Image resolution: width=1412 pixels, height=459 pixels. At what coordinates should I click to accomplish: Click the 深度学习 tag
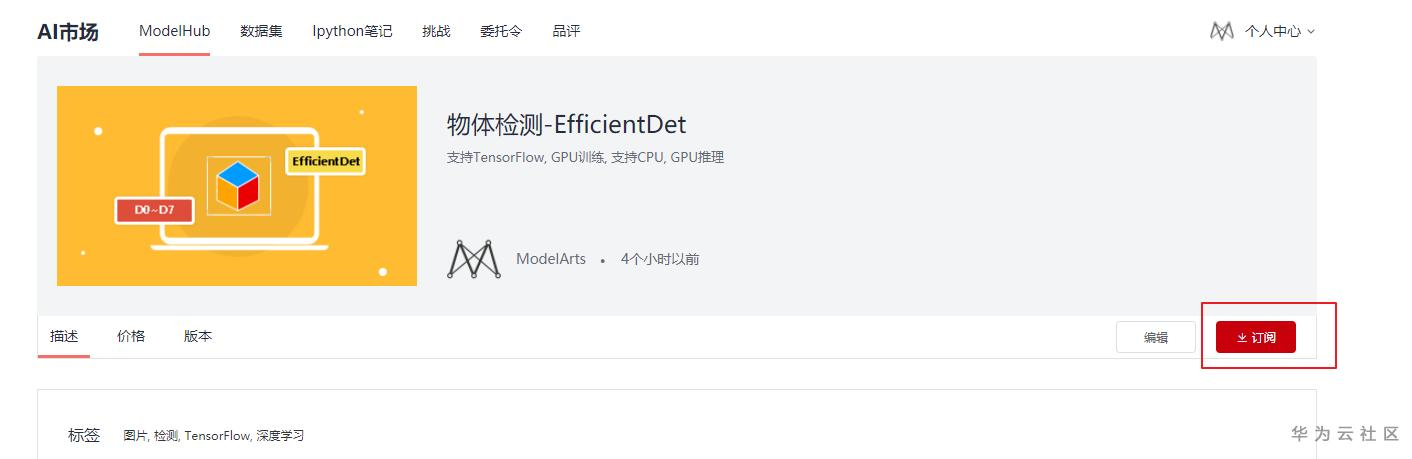(x=280, y=436)
